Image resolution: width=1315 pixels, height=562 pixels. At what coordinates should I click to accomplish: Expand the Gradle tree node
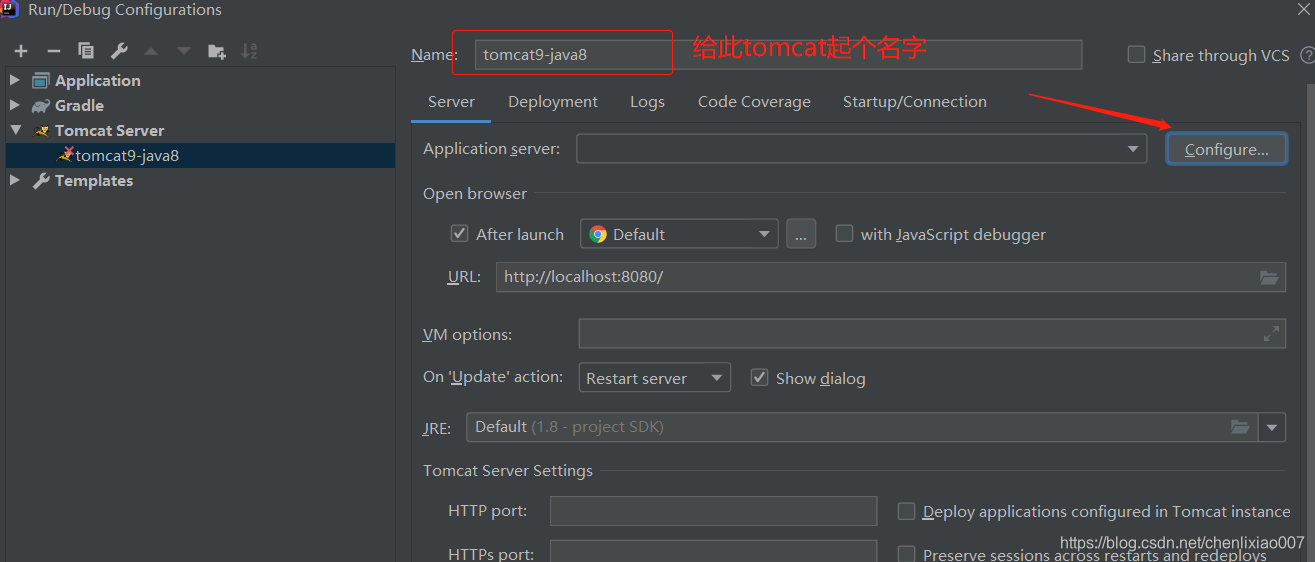15,105
